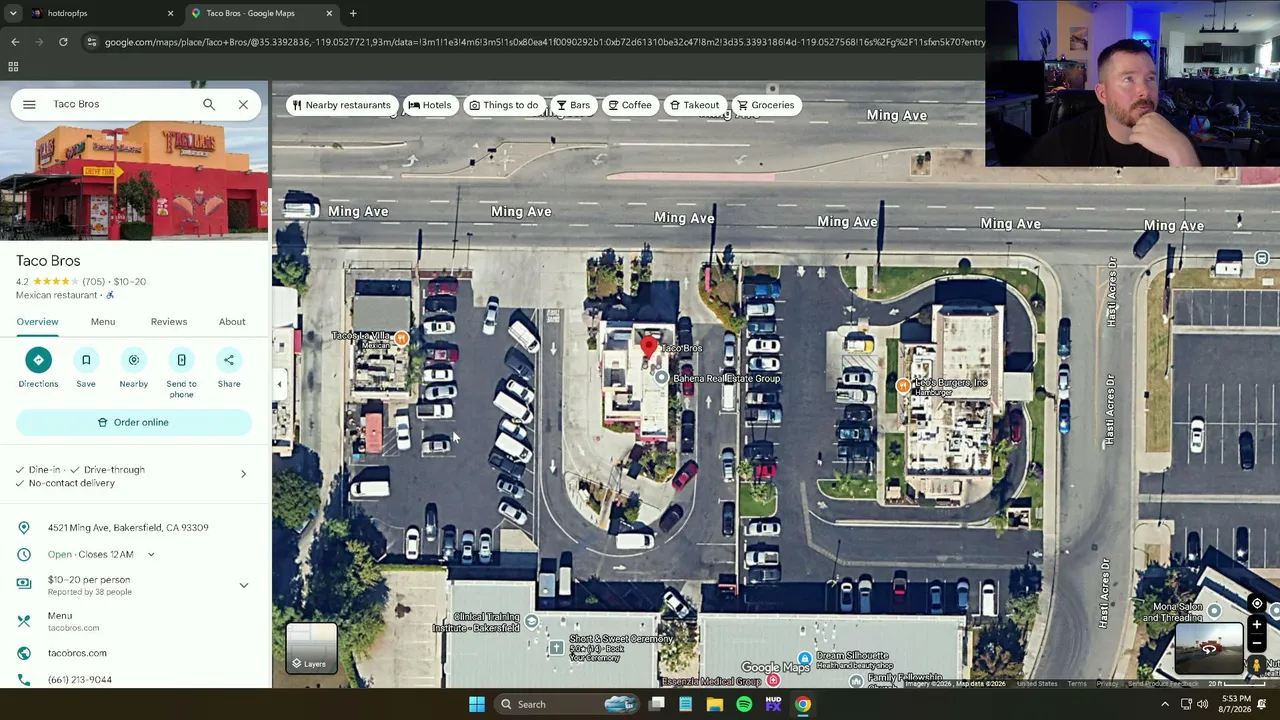
Task: Show hidden system tray icons
Action: pyautogui.click(x=1165, y=704)
